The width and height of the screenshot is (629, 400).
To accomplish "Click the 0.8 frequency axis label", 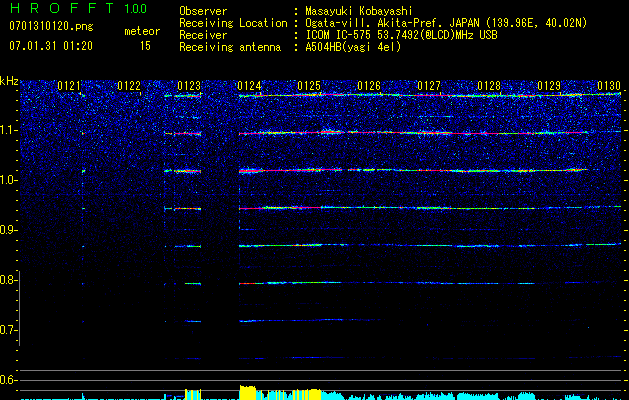I will [8, 280].
